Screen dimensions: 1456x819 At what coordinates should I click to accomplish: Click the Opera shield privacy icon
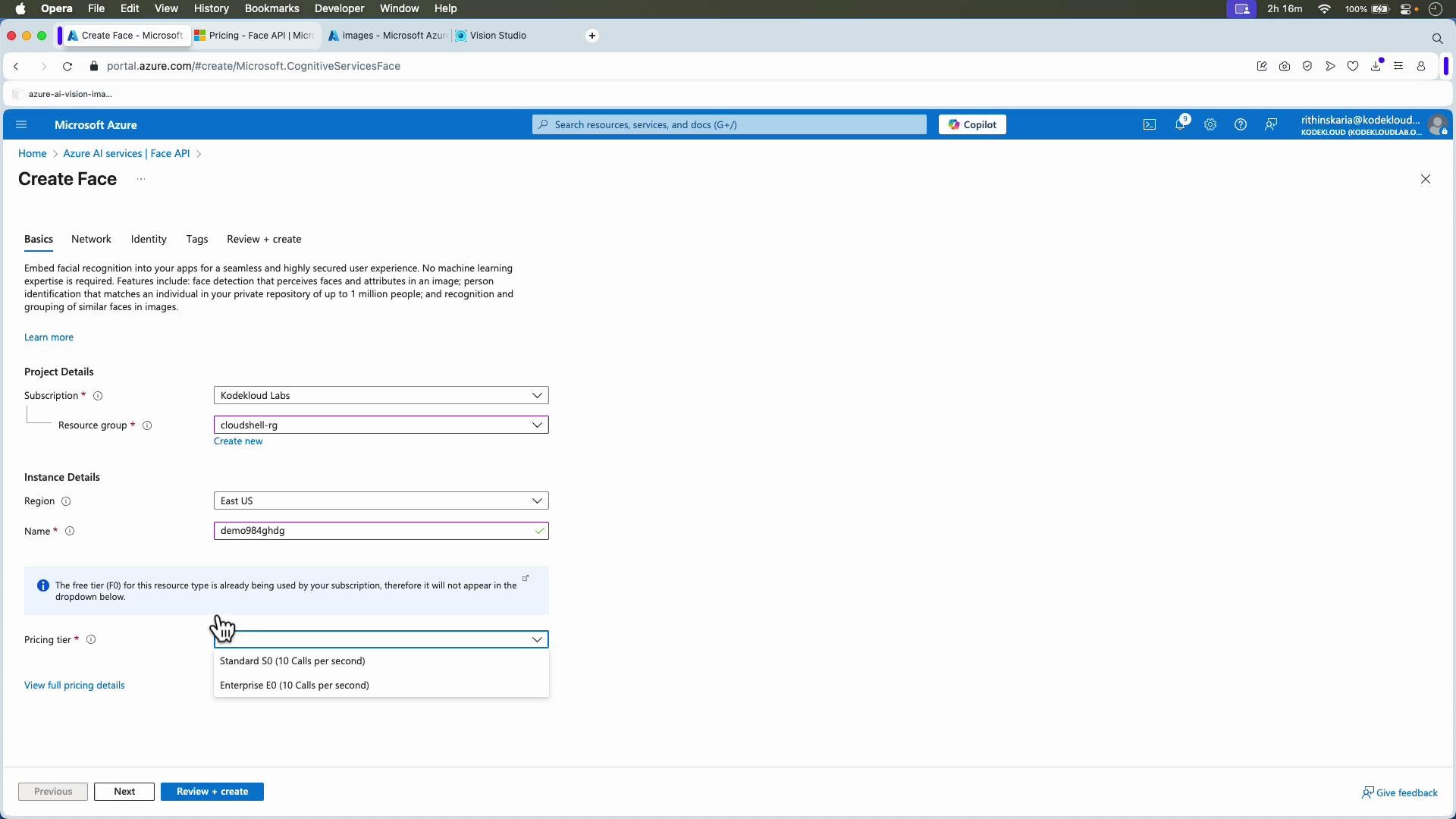[1307, 67]
